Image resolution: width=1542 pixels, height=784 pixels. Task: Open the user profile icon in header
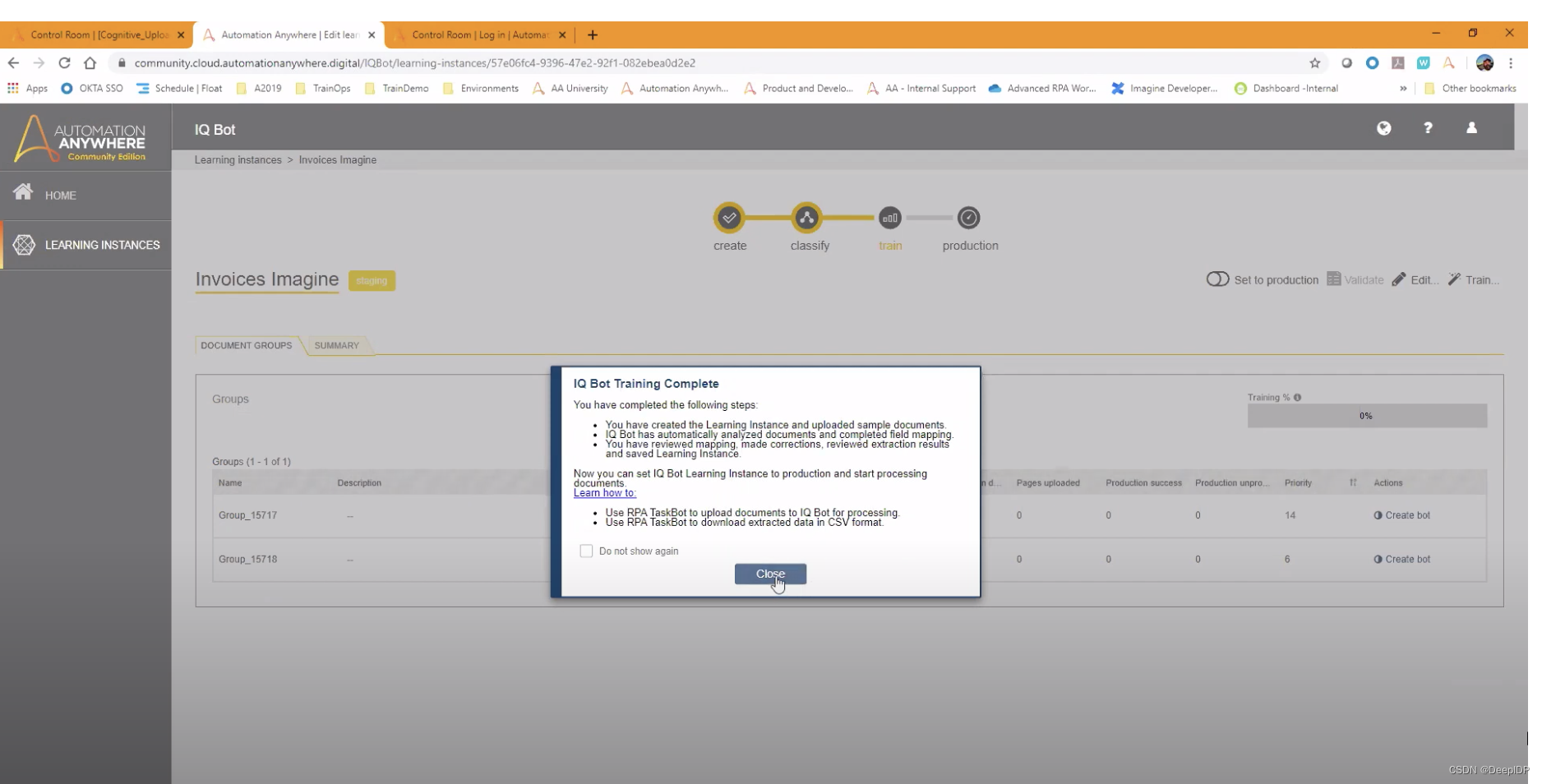(1471, 128)
